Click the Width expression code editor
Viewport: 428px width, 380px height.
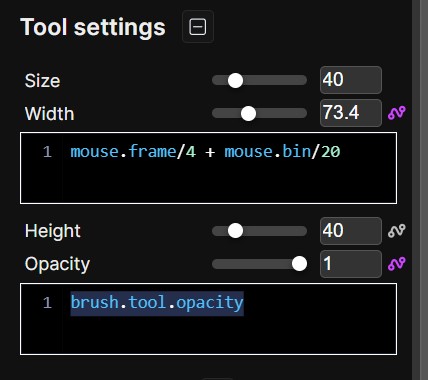point(208,168)
